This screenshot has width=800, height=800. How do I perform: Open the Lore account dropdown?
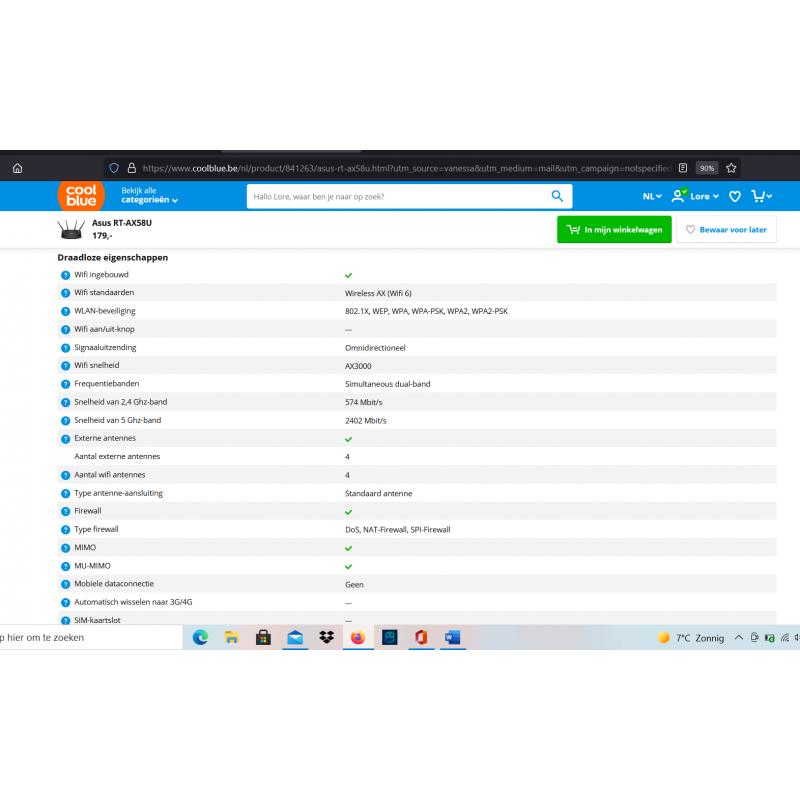pos(695,196)
